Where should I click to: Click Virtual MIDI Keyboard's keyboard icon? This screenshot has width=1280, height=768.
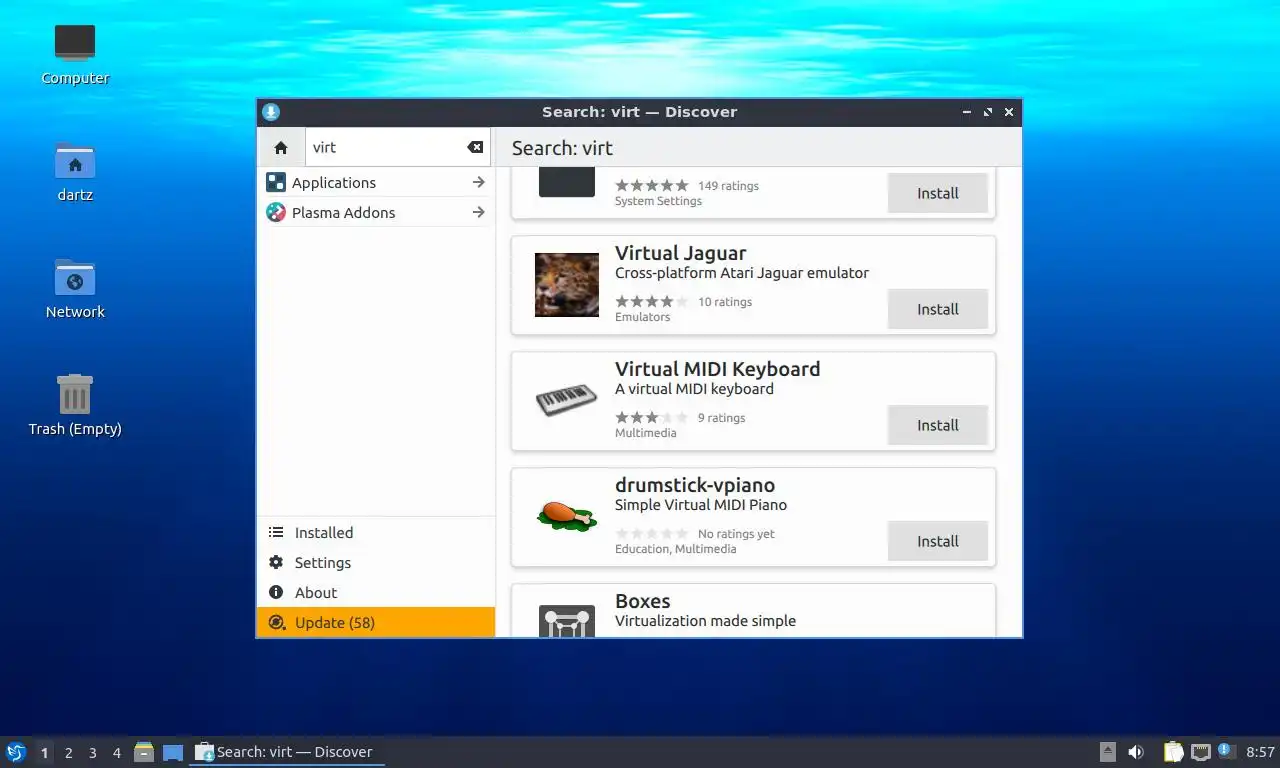point(567,401)
